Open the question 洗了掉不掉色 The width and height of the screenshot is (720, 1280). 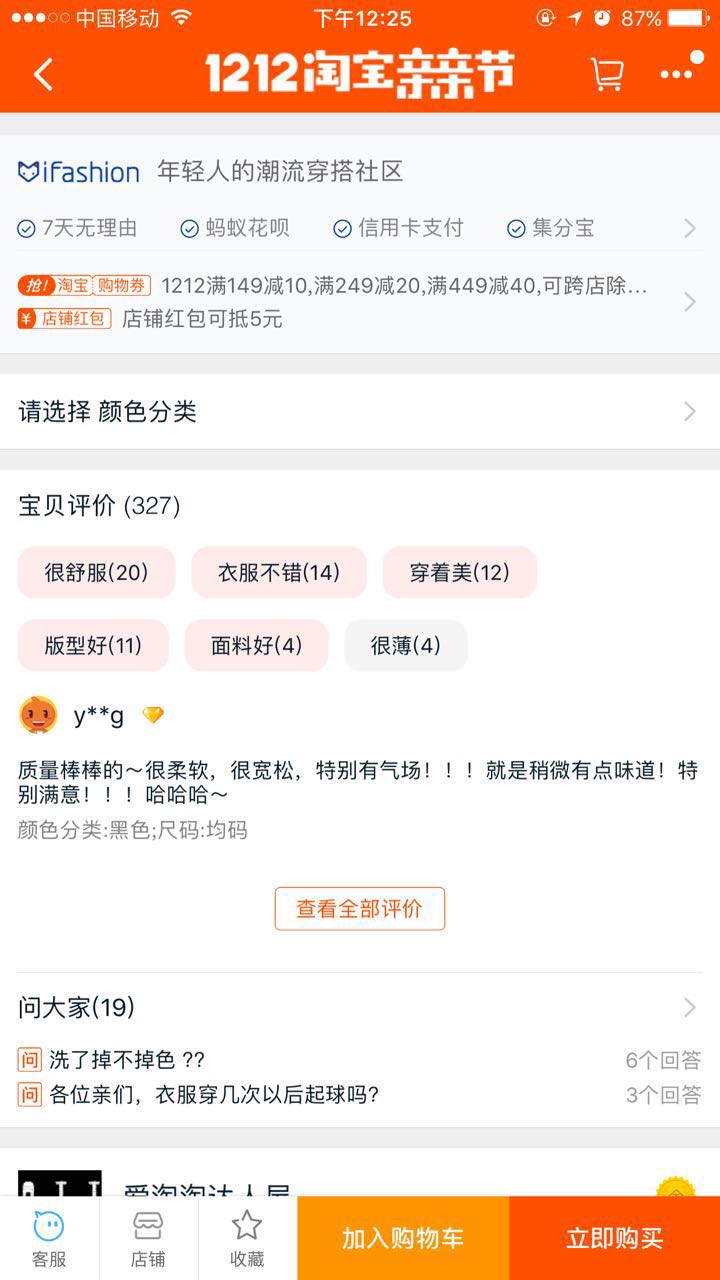[127, 1060]
